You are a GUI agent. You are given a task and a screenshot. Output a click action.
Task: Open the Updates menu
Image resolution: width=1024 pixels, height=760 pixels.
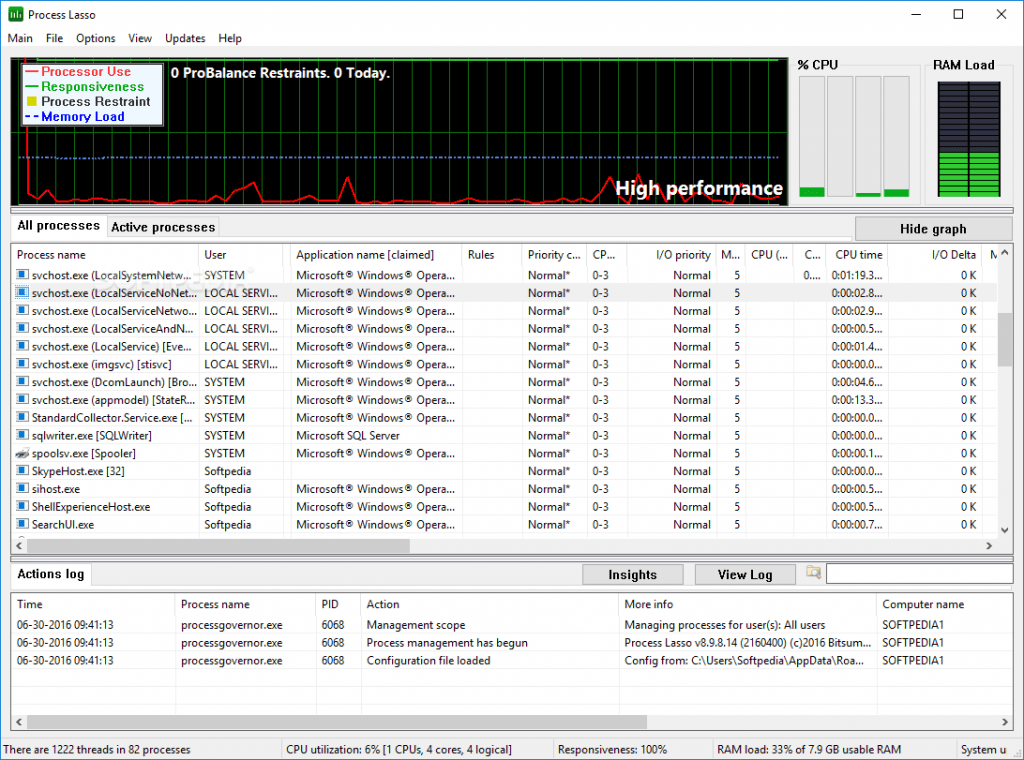coord(185,38)
